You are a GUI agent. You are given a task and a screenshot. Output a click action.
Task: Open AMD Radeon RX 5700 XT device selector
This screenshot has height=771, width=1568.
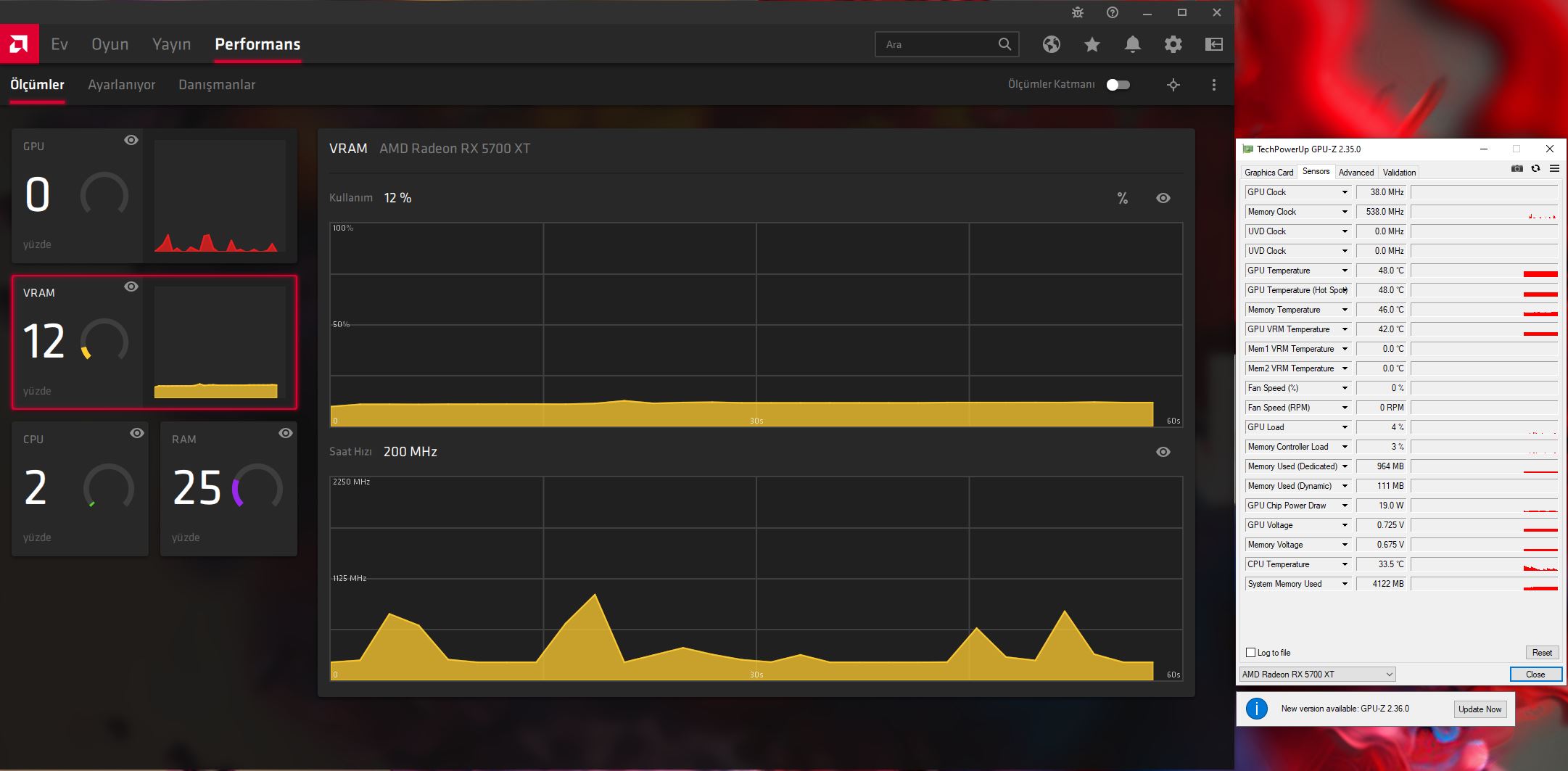pyautogui.click(x=1317, y=675)
